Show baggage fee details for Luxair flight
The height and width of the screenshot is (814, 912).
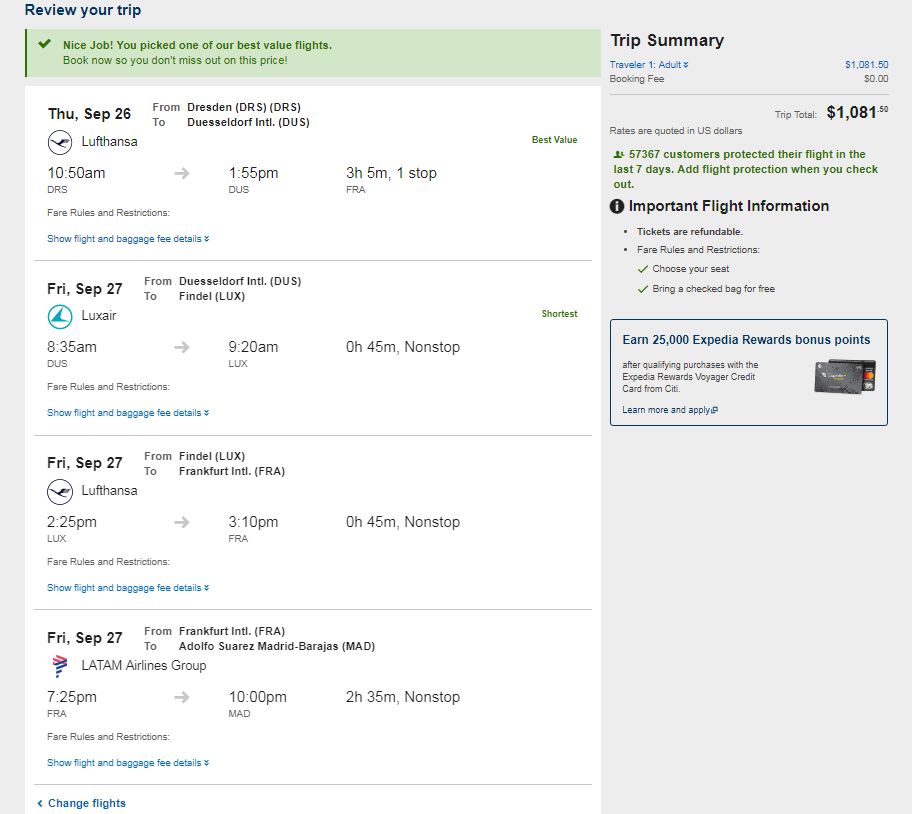128,413
